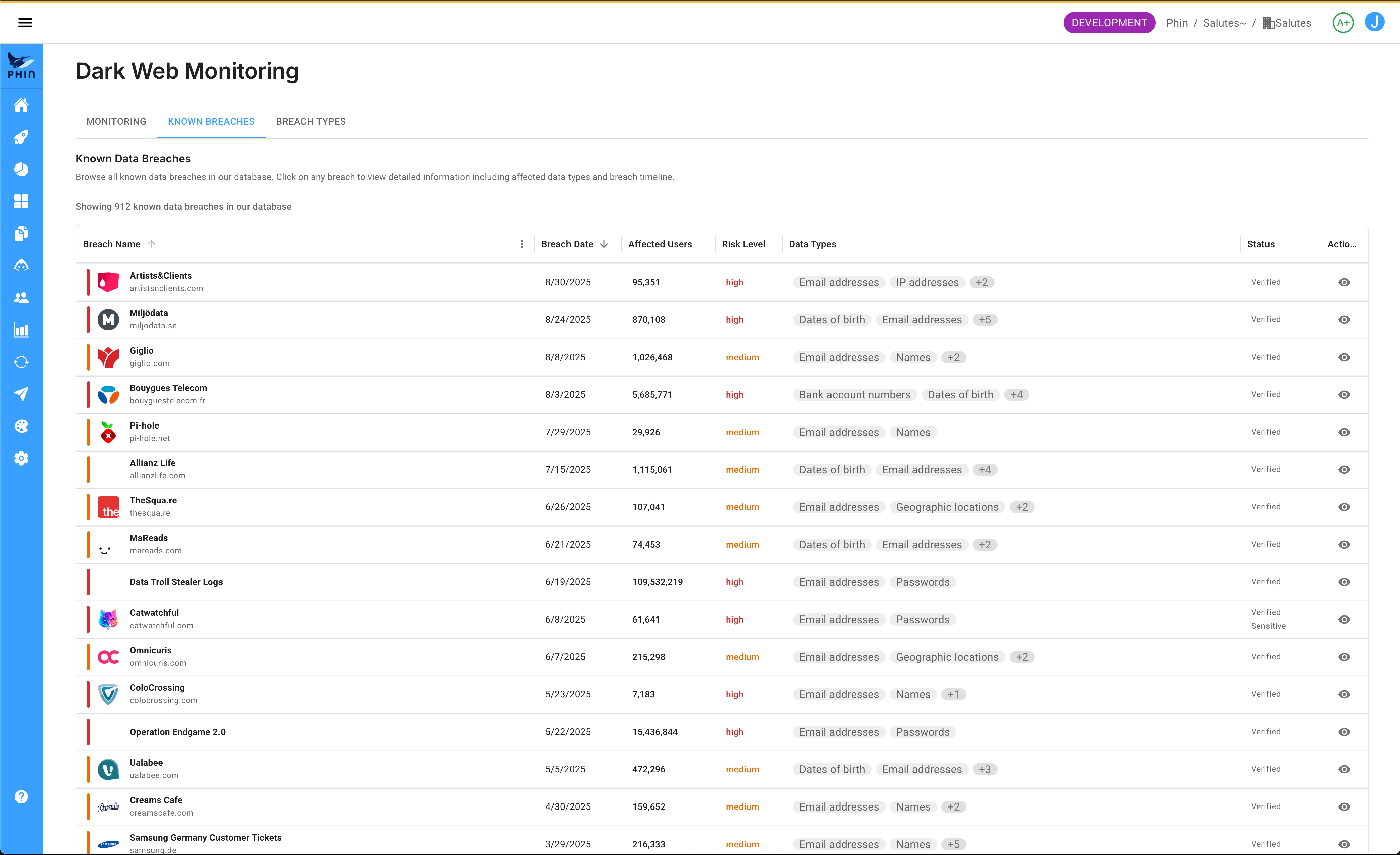The height and width of the screenshot is (855, 1400).
Task: Click the bar chart sidebar icon
Action: click(22, 330)
